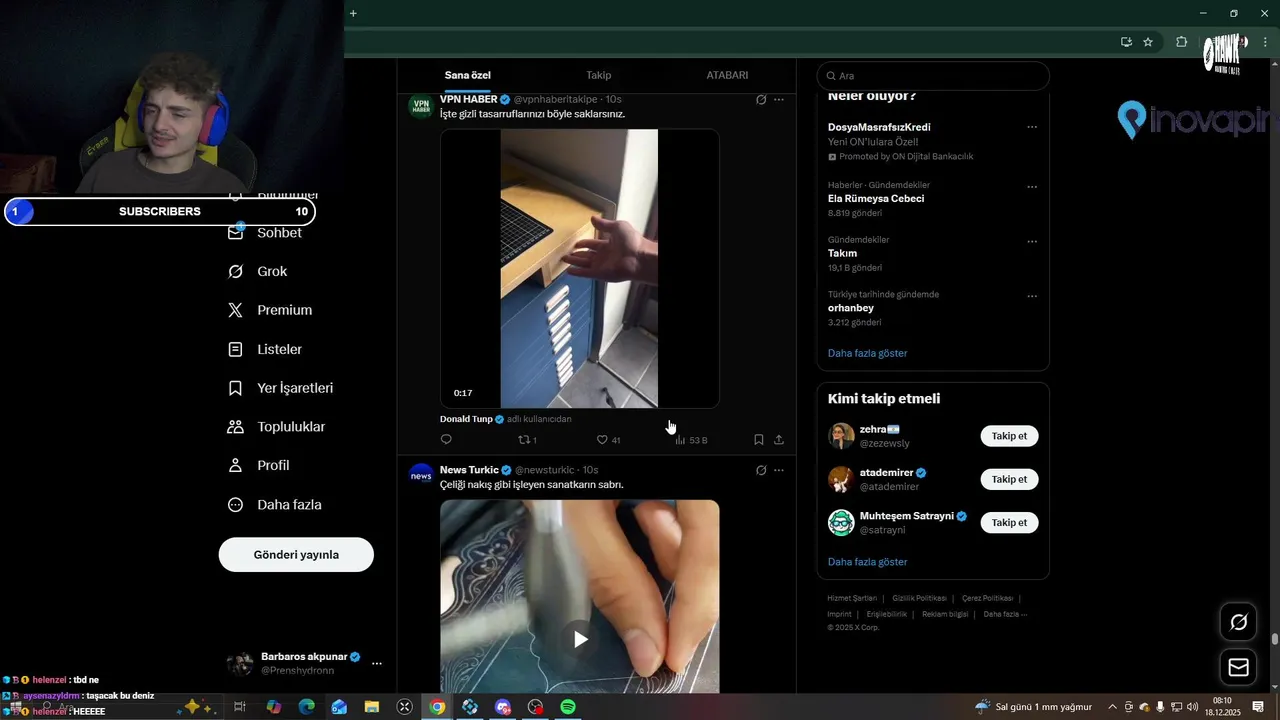
Task: Follow atademirer with Takip et
Action: pos(1009,479)
